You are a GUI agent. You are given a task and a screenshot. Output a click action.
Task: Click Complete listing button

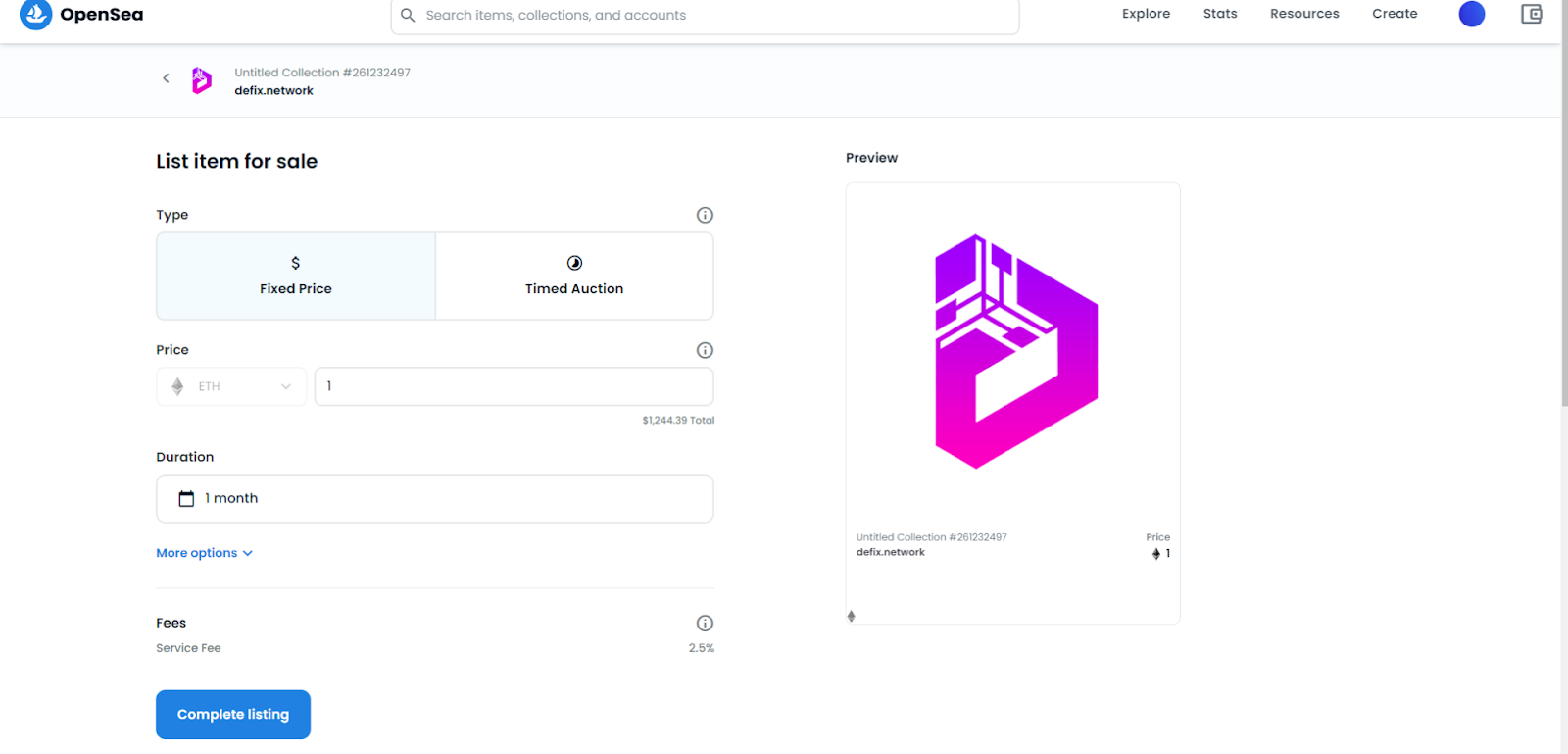coord(233,715)
